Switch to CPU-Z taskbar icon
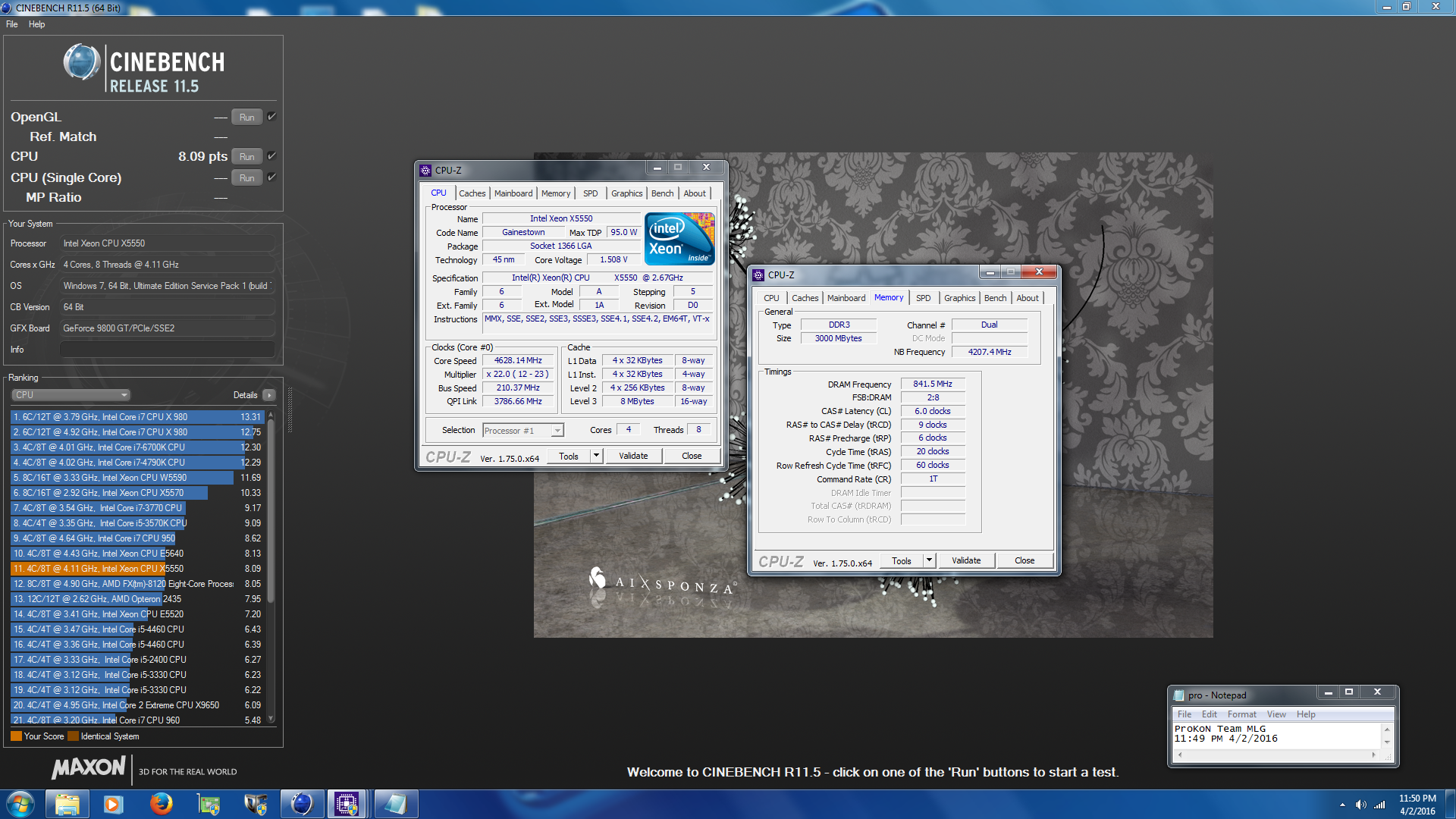This screenshot has height=819, width=1456. (347, 804)
